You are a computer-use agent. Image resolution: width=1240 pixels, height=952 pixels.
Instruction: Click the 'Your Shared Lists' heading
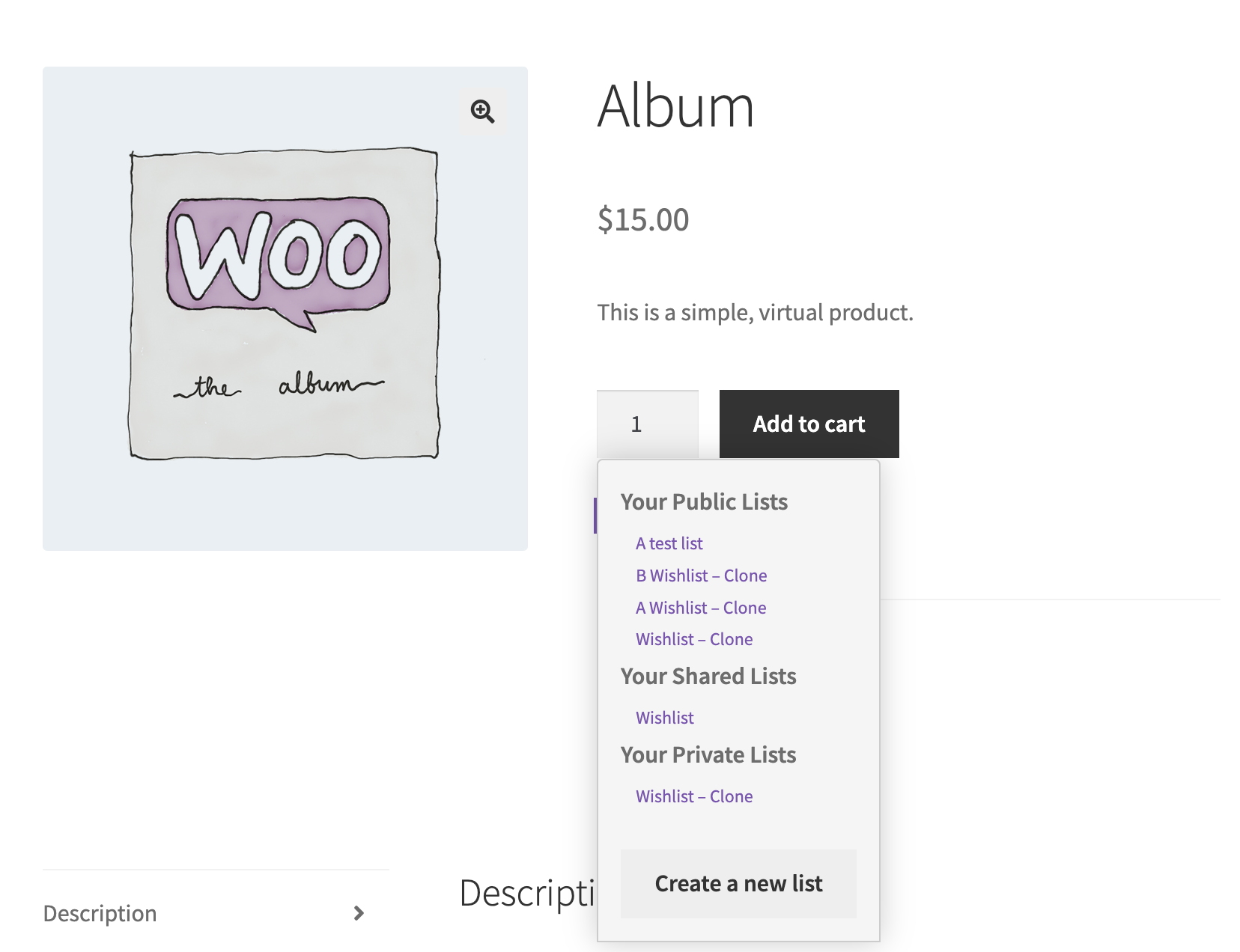tap(708, 677)
